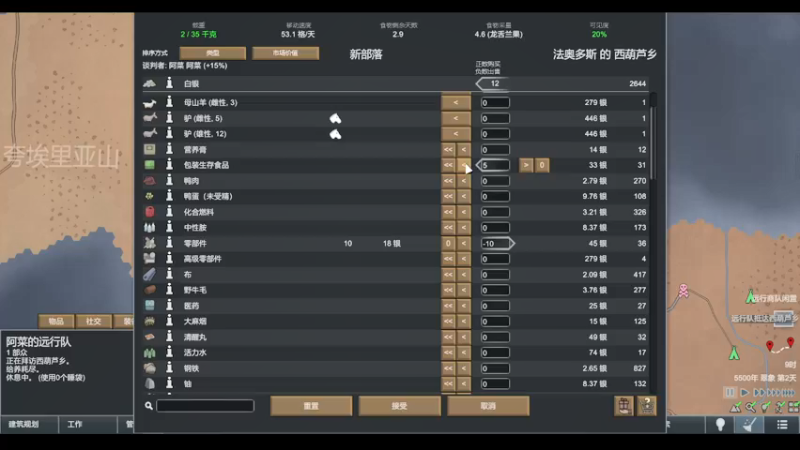Toggle the terrain mountain overlay icon
800x450 pixels.
pos(735,407)
